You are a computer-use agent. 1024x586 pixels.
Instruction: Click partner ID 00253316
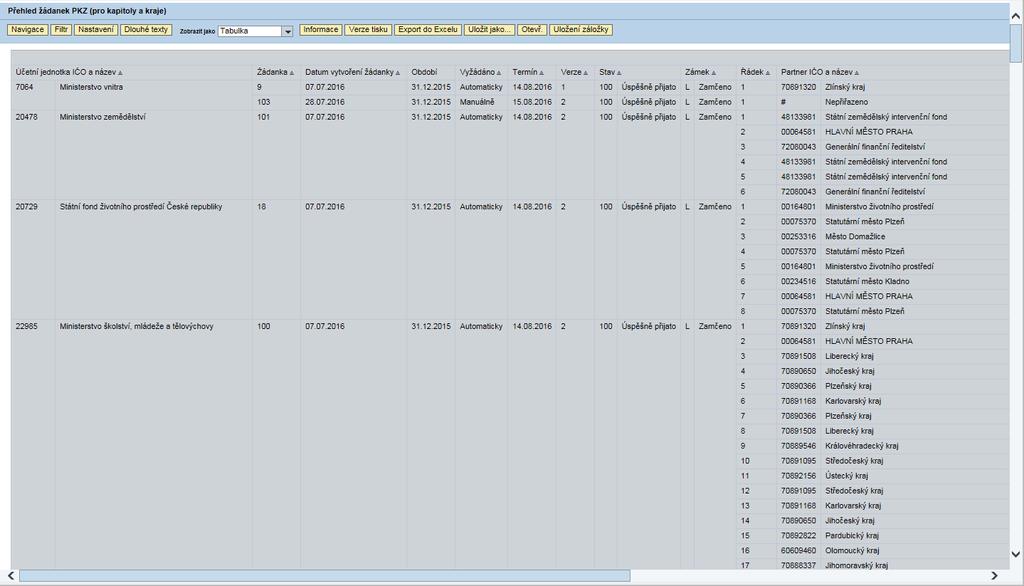click(x=798, y=236)
